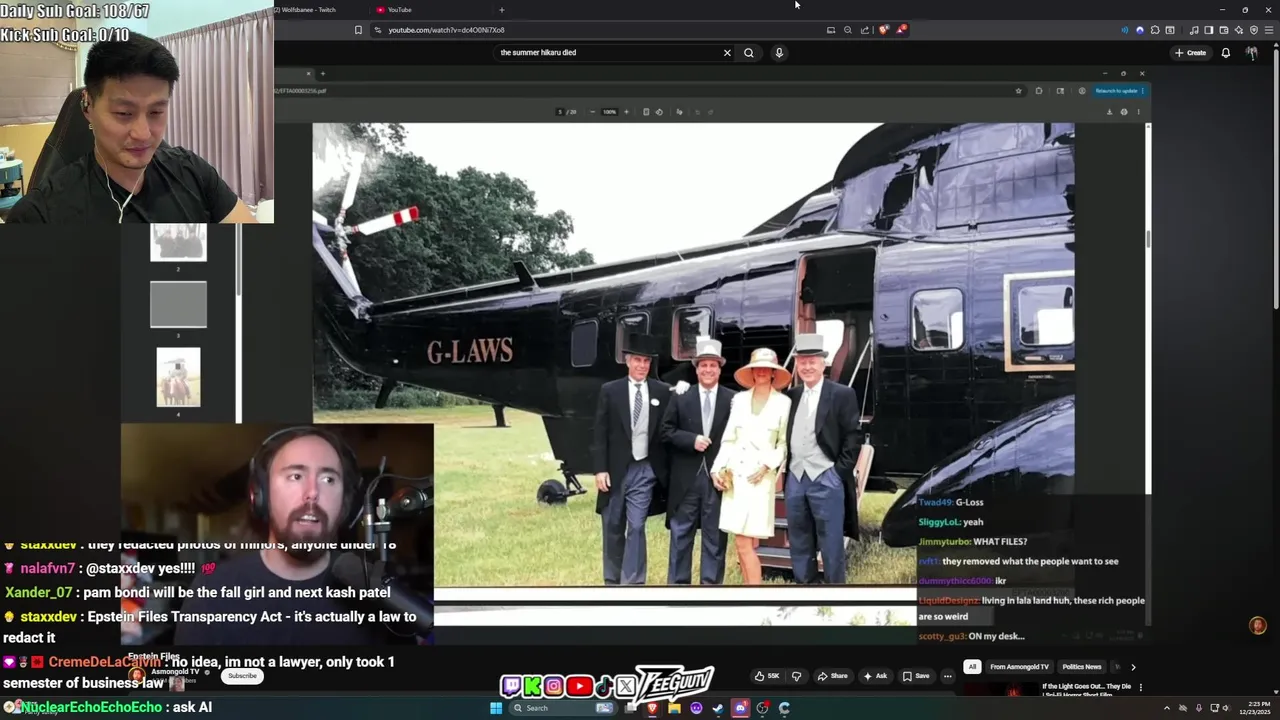Screen dimensions: 1280x720
Task: Open YouTube account avatar menu
Action: pyautogui.click(x=1252, y=52)
